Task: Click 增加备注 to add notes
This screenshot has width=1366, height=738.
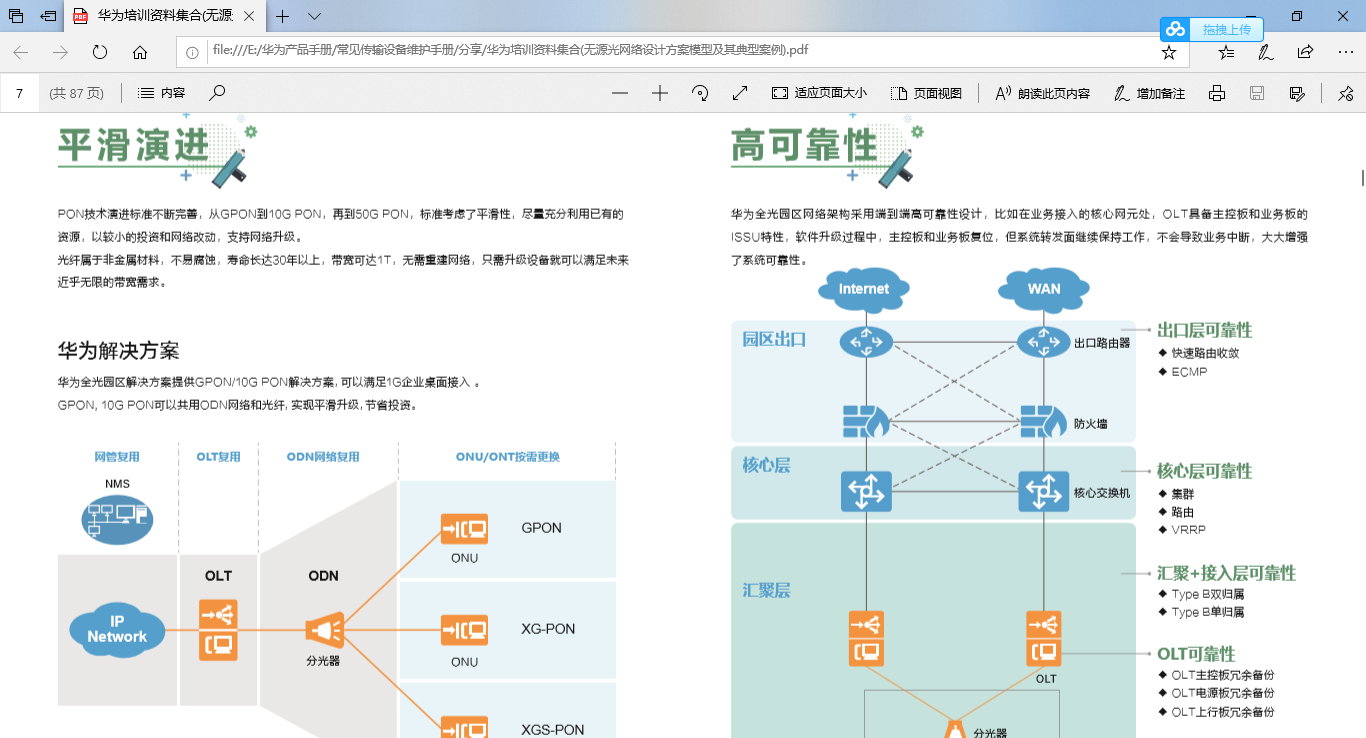Action: click(x=1150, y=93)
